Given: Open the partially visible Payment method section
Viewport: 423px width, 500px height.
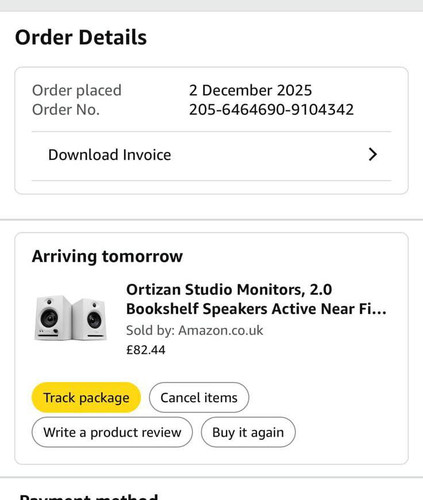Looking at the screenshot, I should 89,496.
